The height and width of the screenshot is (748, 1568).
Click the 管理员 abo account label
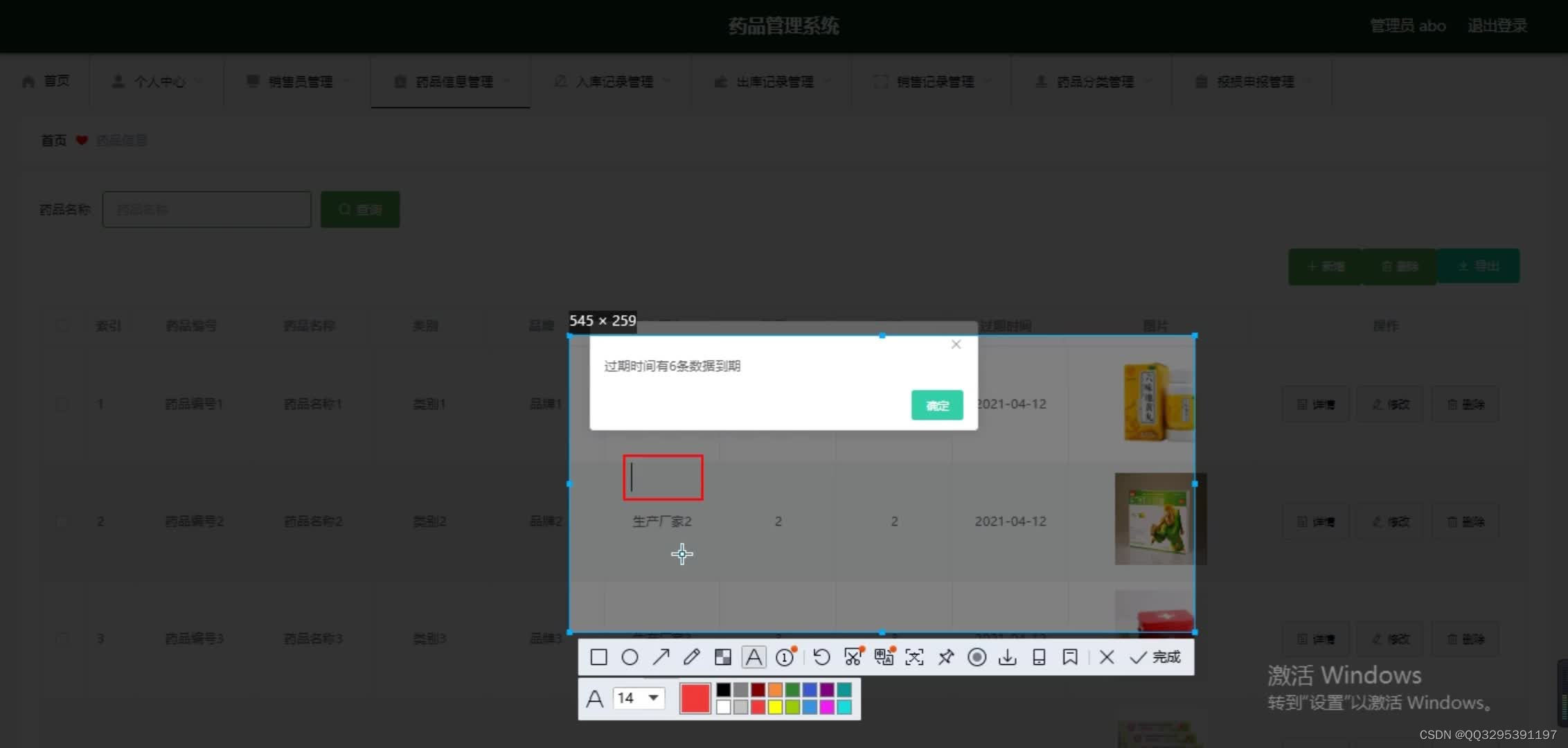(x=1407, y=26)
